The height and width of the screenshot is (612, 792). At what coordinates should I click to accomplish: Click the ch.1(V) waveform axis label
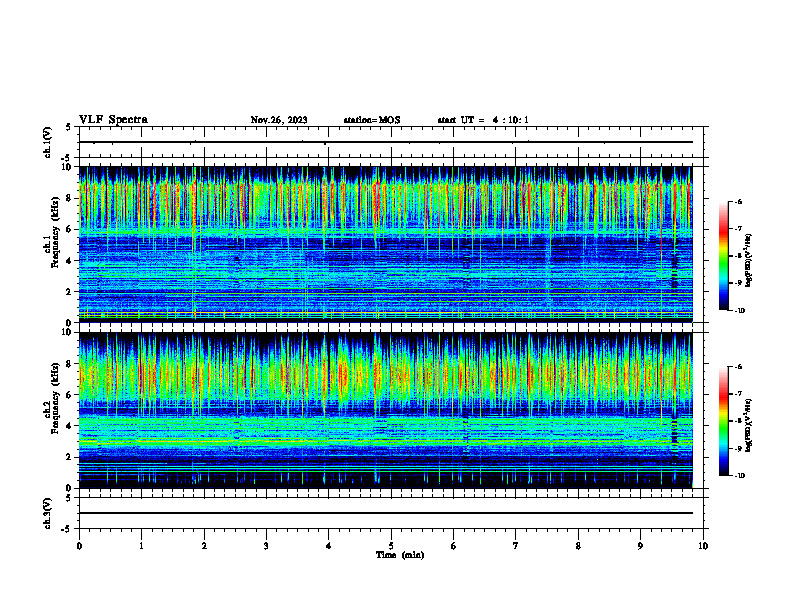tap(48, 142)
